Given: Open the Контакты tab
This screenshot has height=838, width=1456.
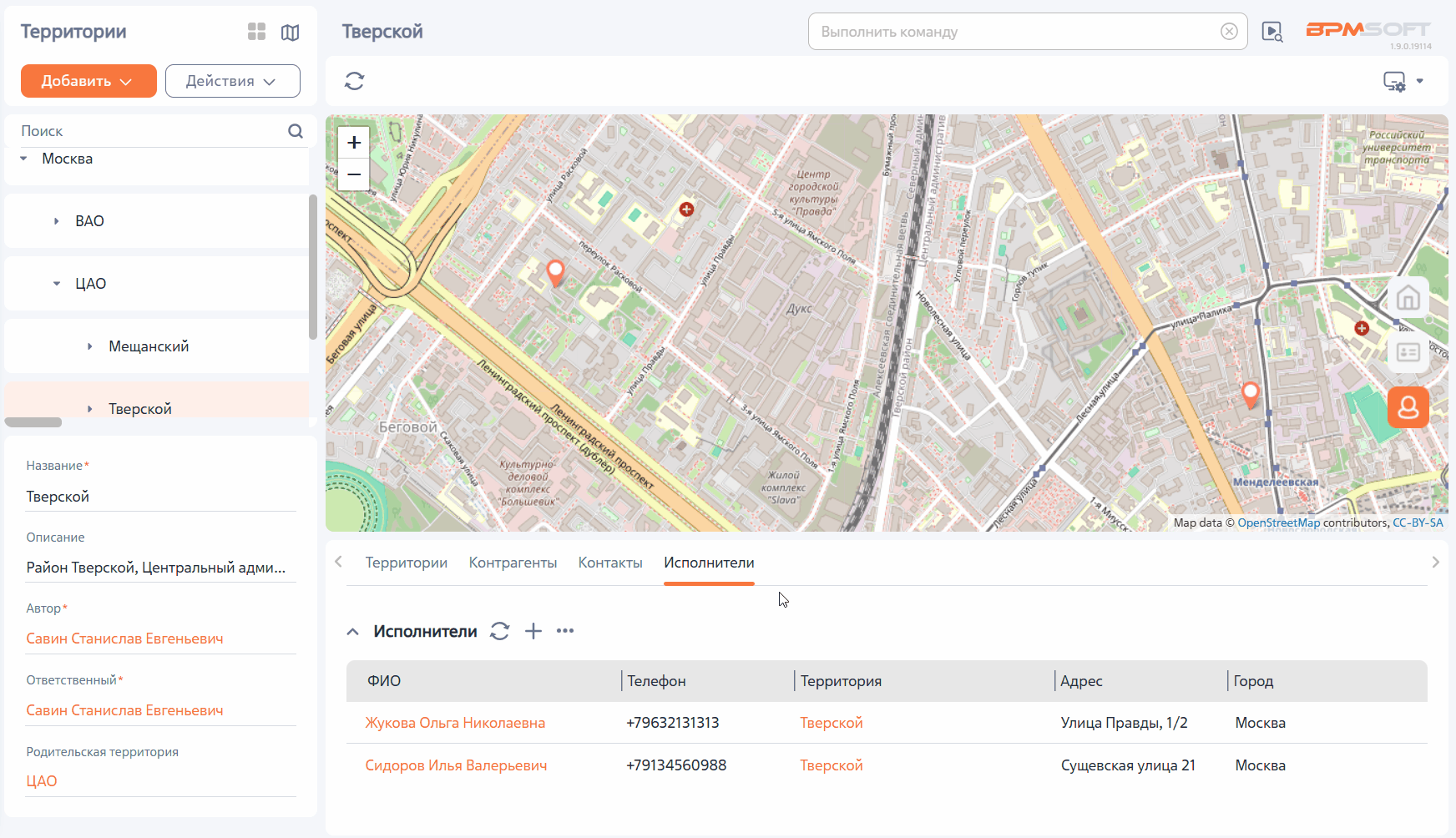Looking at the screenshot, I should tap(610, 563).
